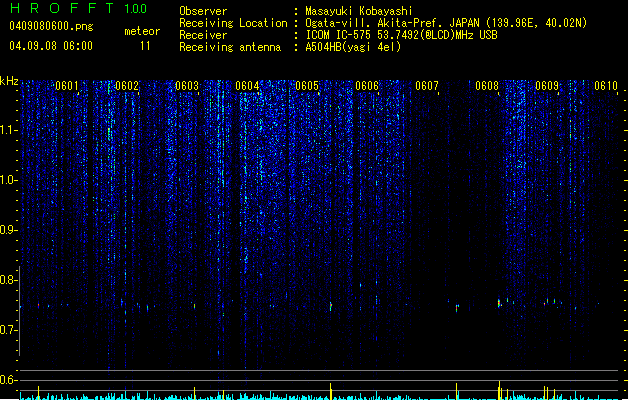Click the Receiver label
This screenshot has width=629, height=400.
pos(203,35)
